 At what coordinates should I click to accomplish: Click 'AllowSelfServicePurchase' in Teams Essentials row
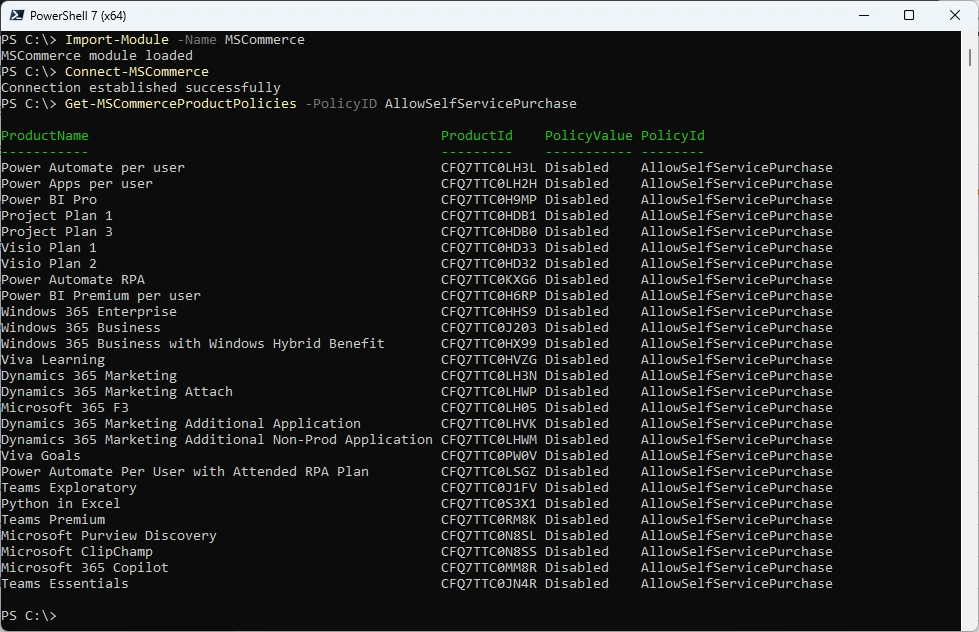point(737,583)
